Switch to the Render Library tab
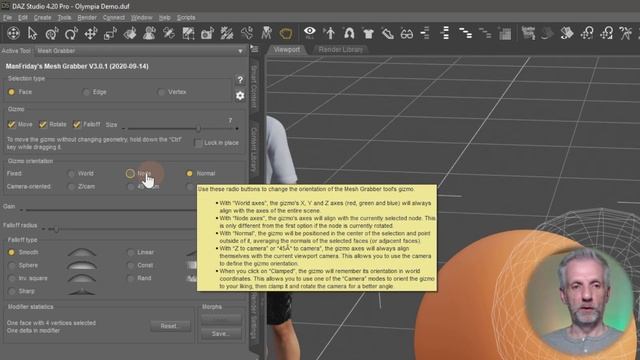The width and height of the screenshot is (640, 360). [x=341, y=49]
